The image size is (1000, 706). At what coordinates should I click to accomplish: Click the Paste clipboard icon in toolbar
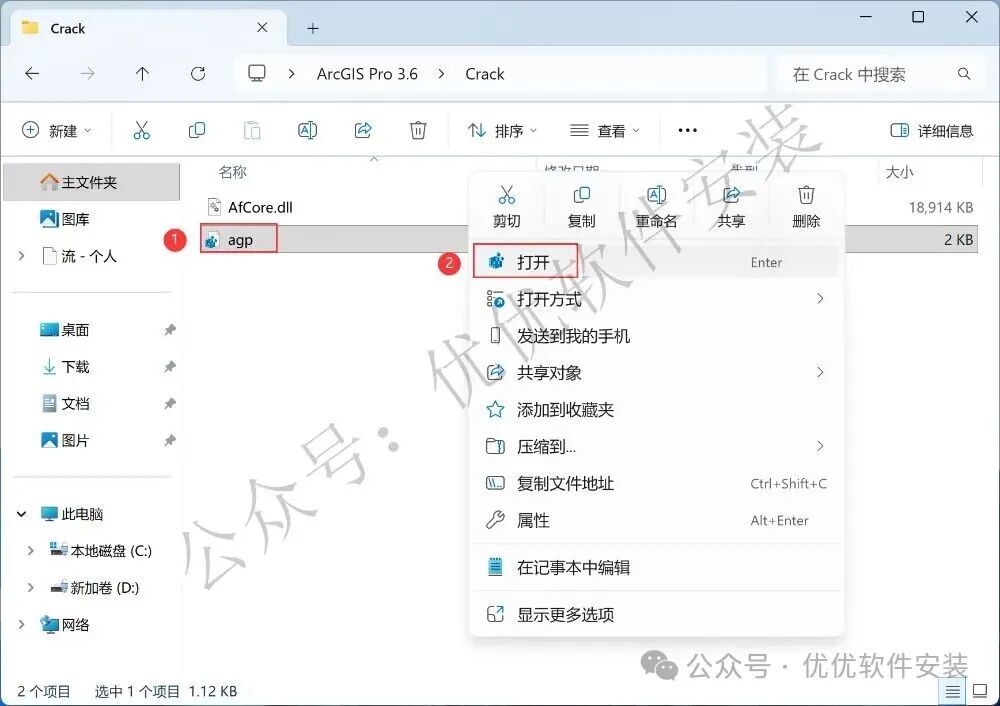click(x=252, y=131)
